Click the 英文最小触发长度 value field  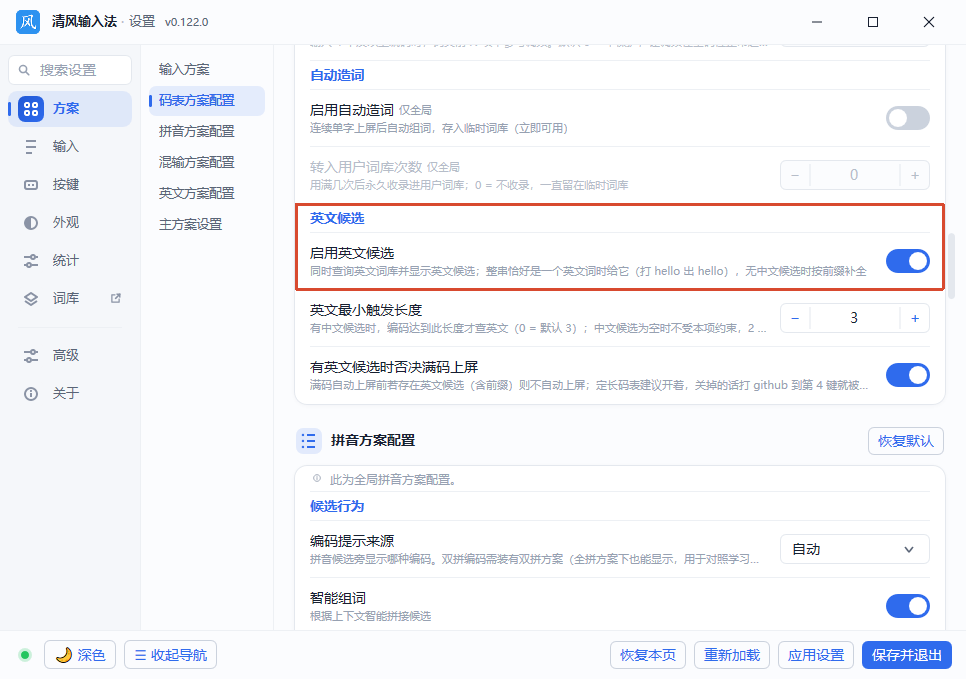[854, 319]
